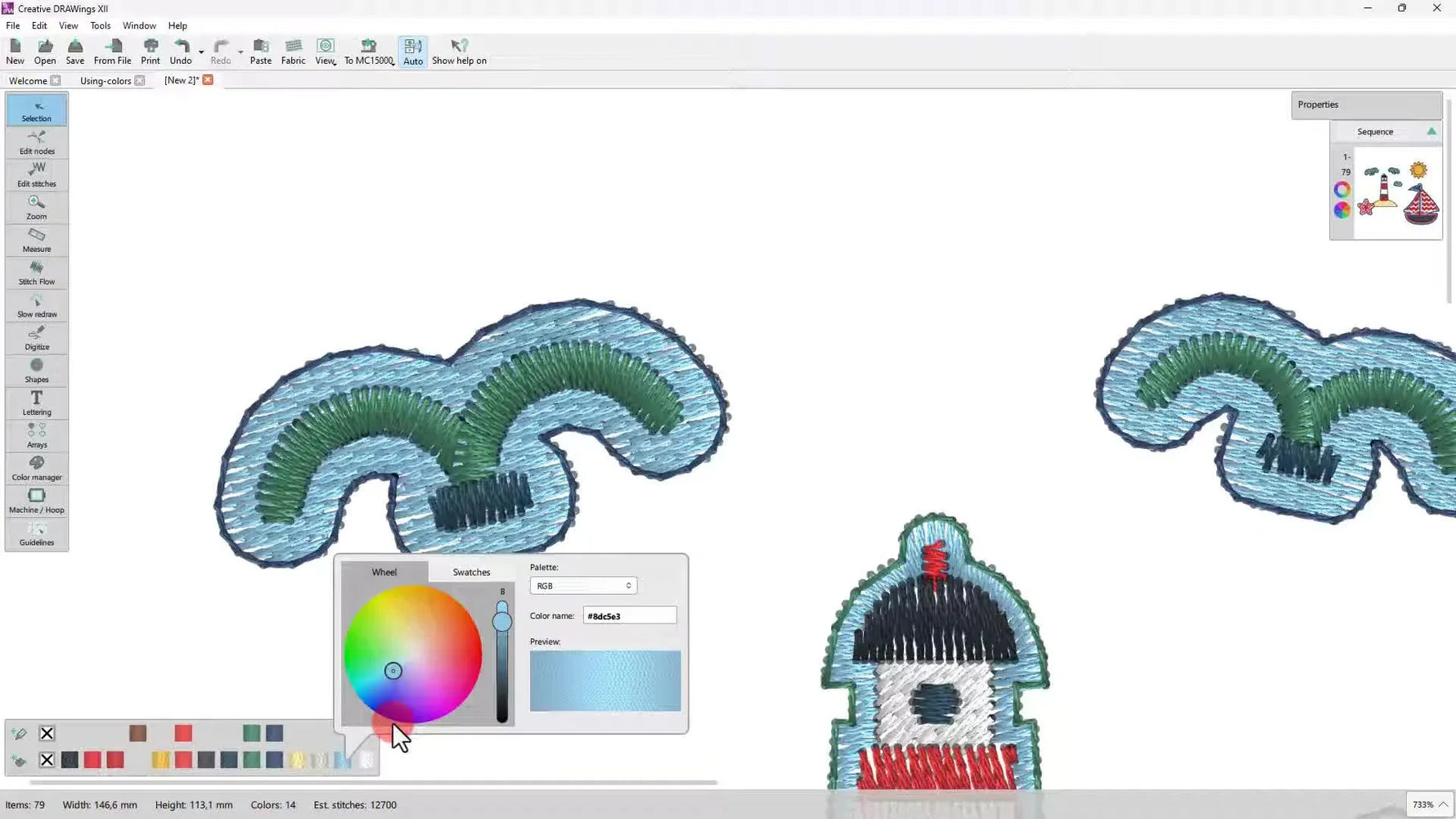Collapse the Sequence panel
Image resolution: width=1456 pixels, height=819 pixels.
click(x=1431, y=131)
